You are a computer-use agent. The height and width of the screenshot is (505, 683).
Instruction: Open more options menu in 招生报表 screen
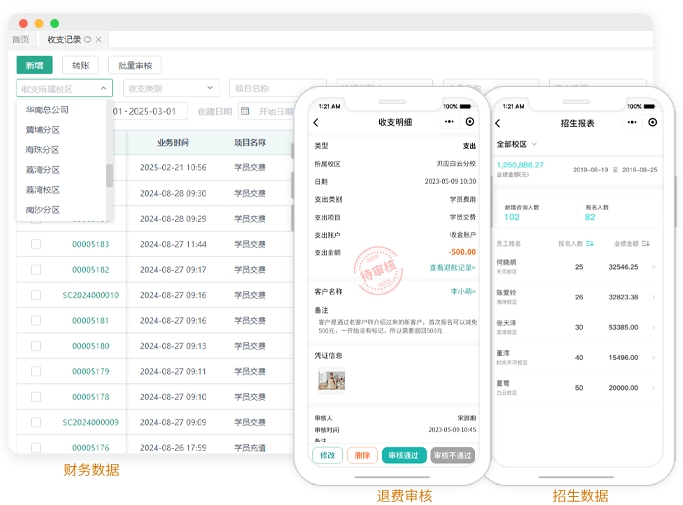pos(632,122)
